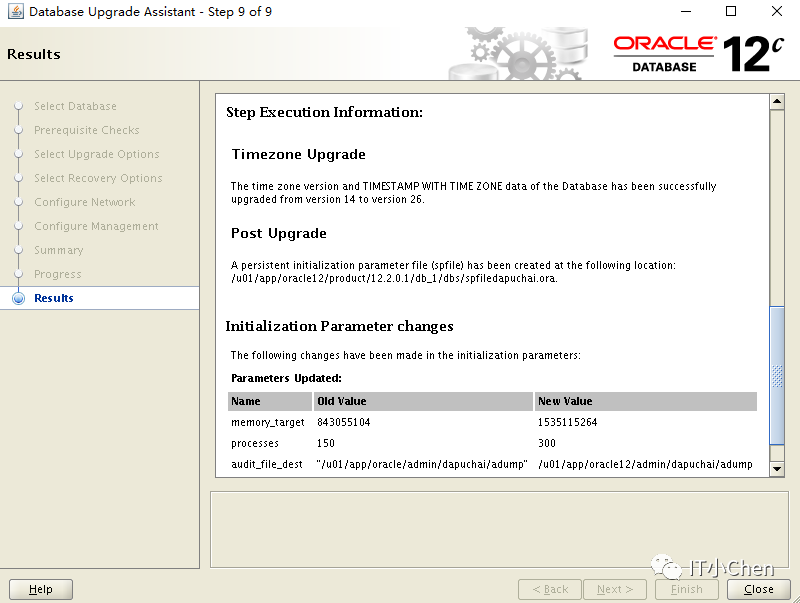
Task: Minimize the Database Upgrade Assistant window
Action: click(x=686, y=11)
